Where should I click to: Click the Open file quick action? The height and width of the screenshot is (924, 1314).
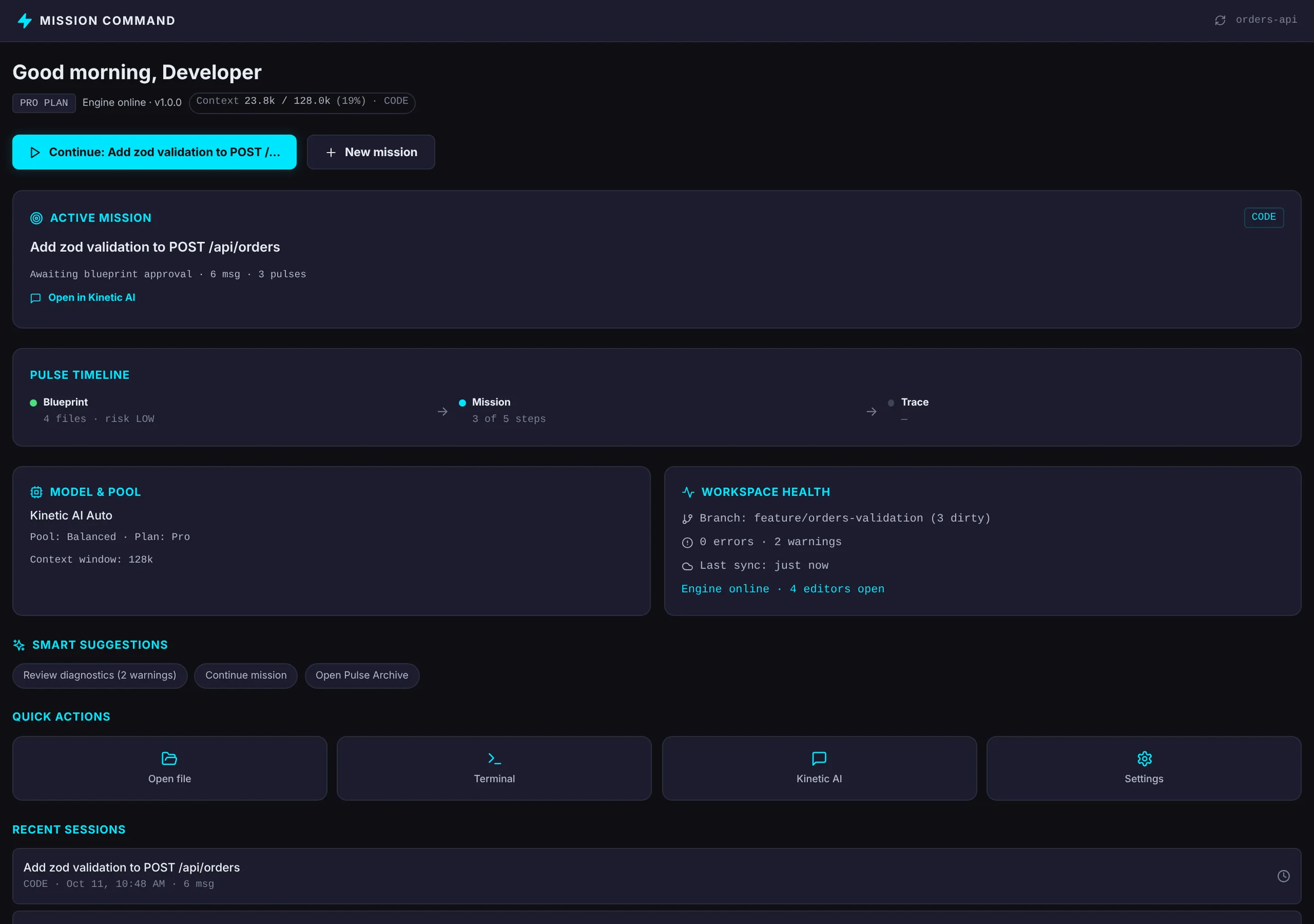coord(169,769)
